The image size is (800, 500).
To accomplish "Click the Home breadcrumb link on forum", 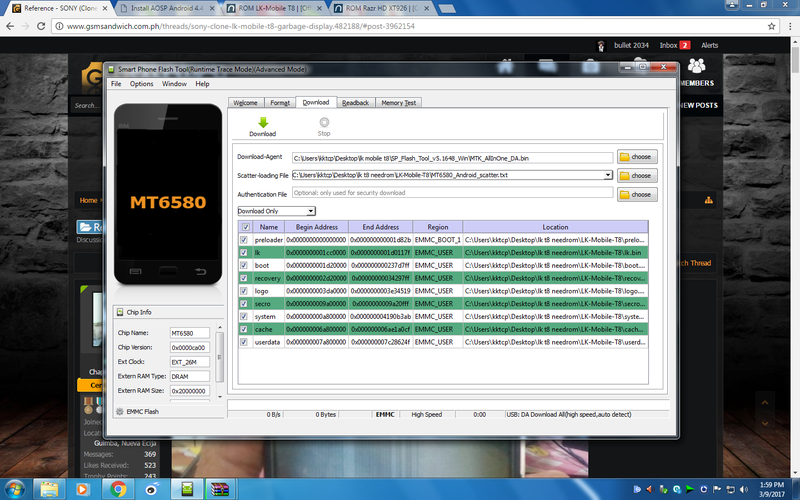I will click(x=88, y=200).
